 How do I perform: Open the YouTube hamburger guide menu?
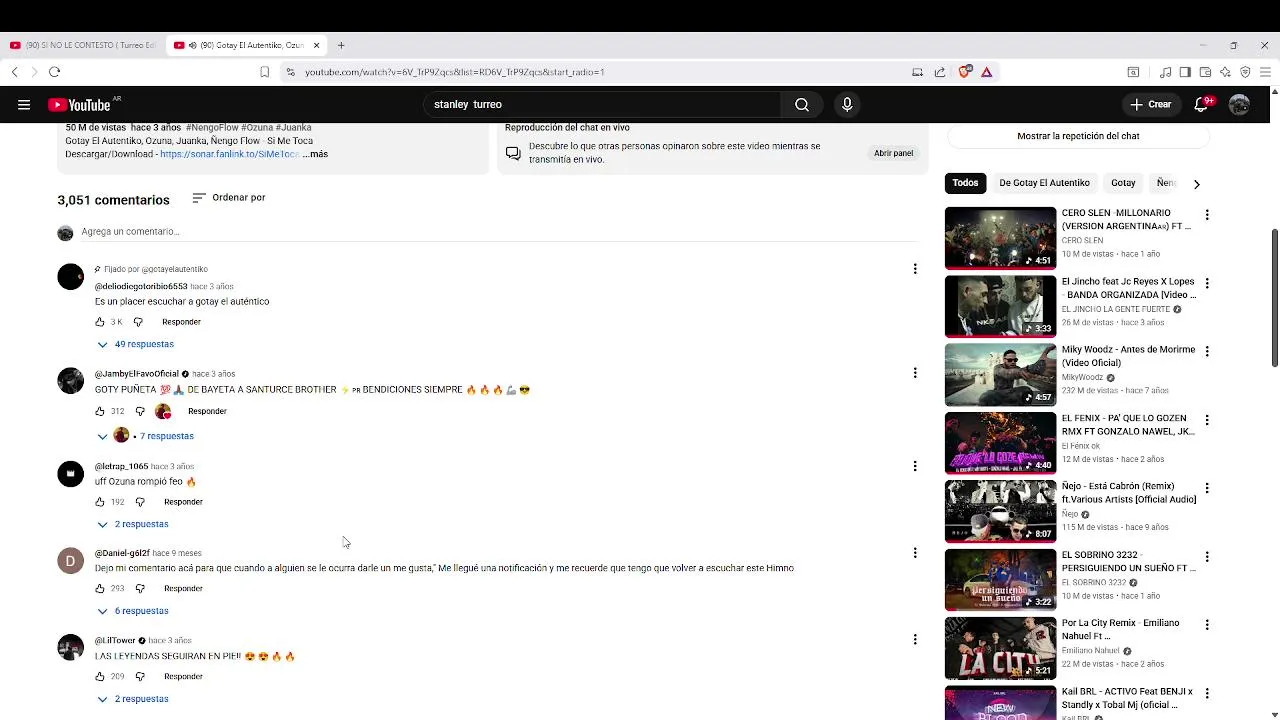(x=24, y=104)
